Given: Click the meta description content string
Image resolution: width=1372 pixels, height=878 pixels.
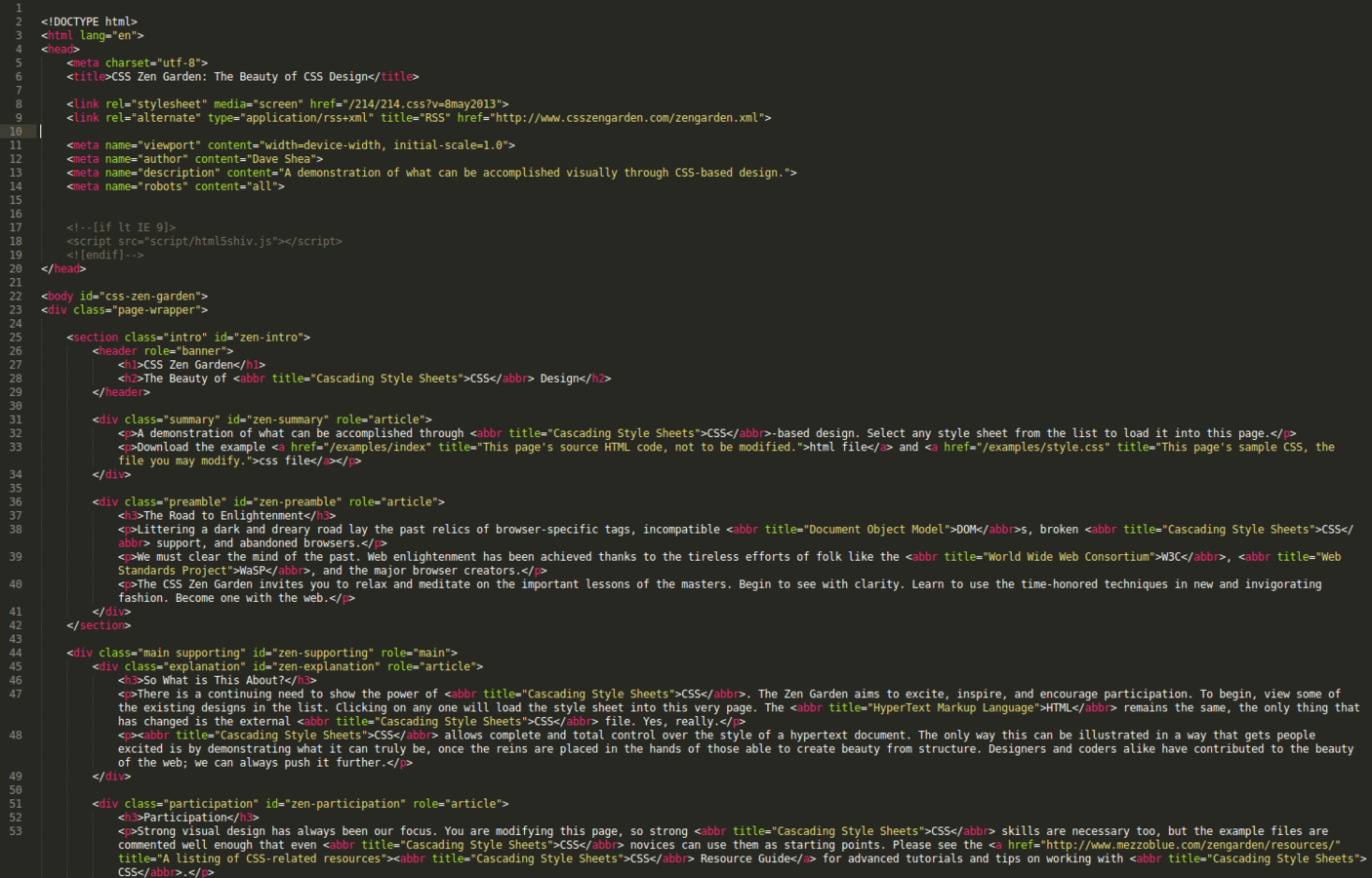Looking at the screenshot, I should (x=534, y=172).
